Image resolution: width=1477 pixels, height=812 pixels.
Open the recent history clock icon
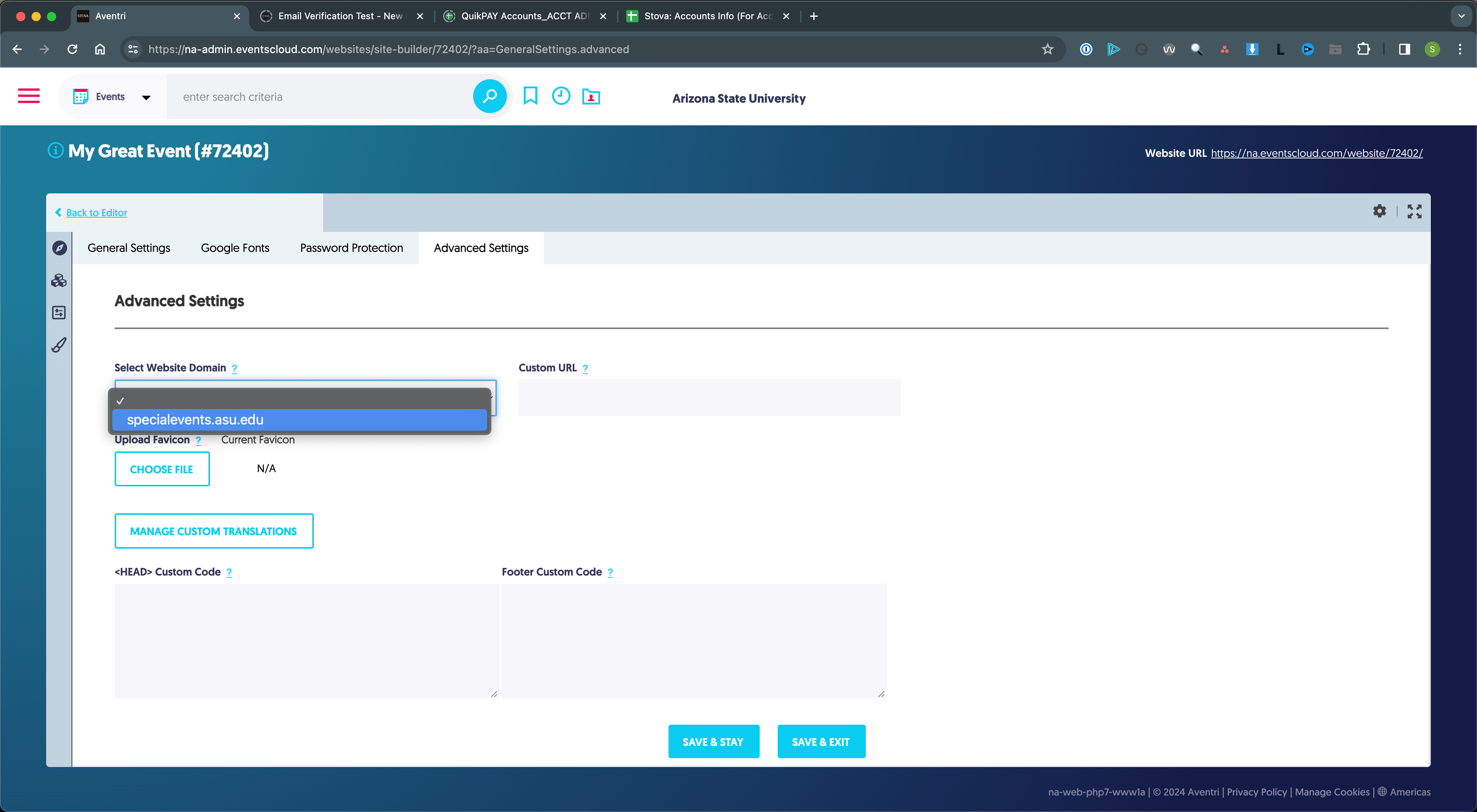(x=561, y=96)
